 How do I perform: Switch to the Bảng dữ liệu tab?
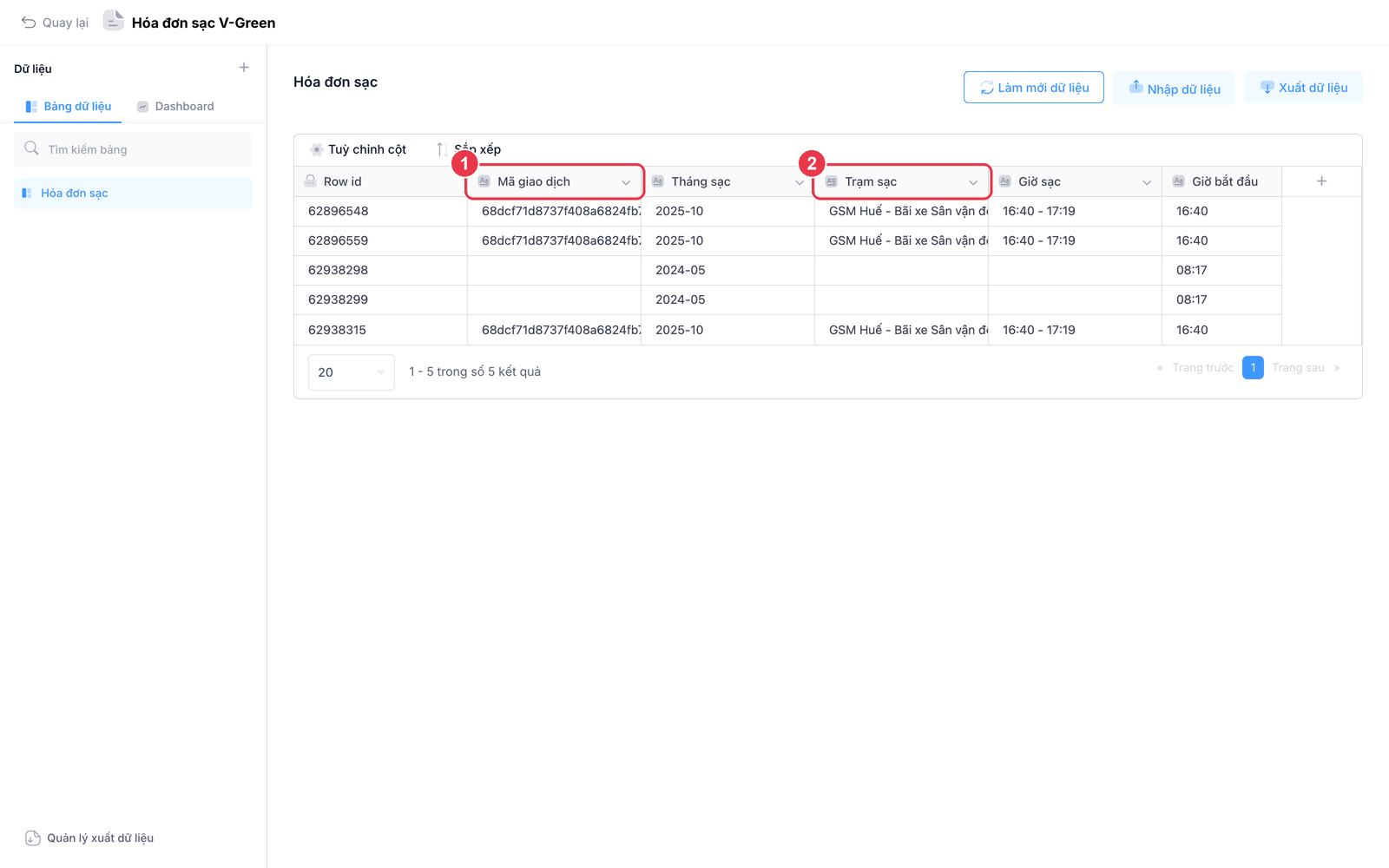pyautogui.click(x=69, y=107)
